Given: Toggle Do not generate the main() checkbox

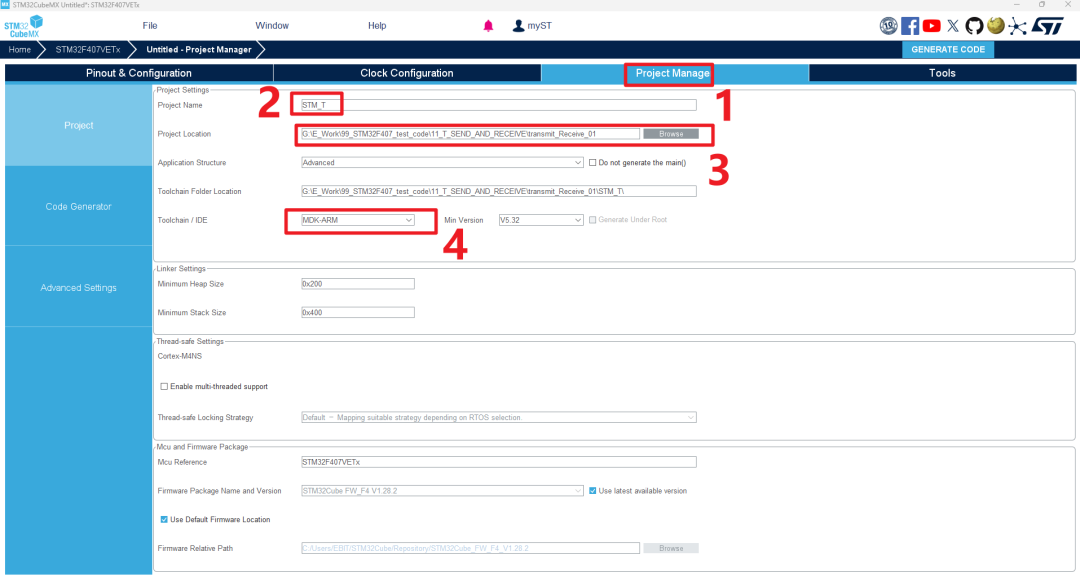Looking at the screenshot, I should coord(592,163).
